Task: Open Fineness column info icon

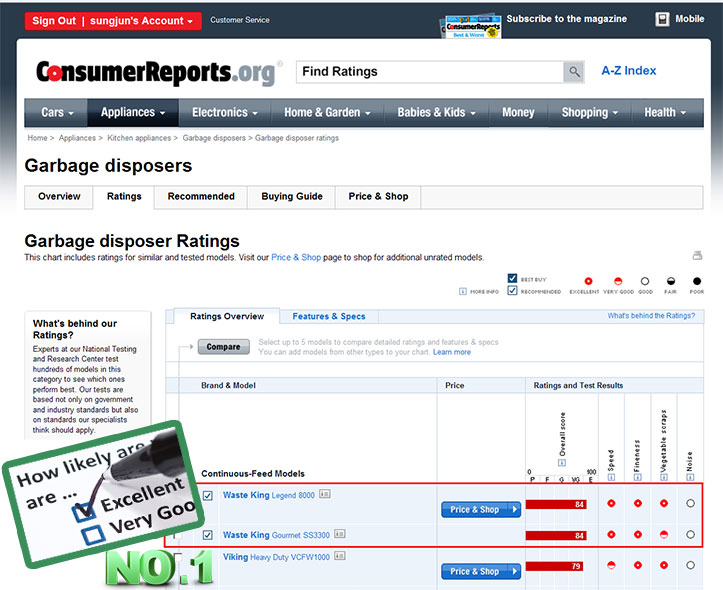Action: (x=637, y=477)
